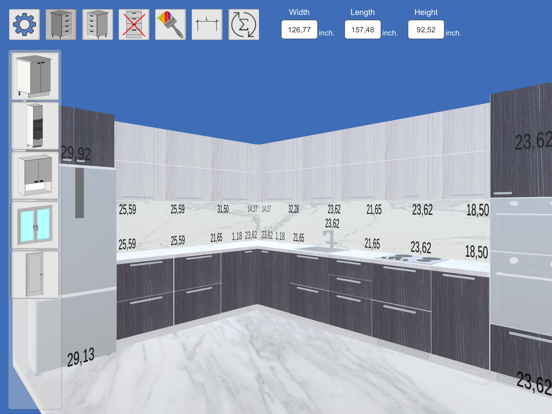Viewport: 552px width, 414px height.
Task: Click the lower 18,50 dimension label
Action: click(x=476, y=252)
